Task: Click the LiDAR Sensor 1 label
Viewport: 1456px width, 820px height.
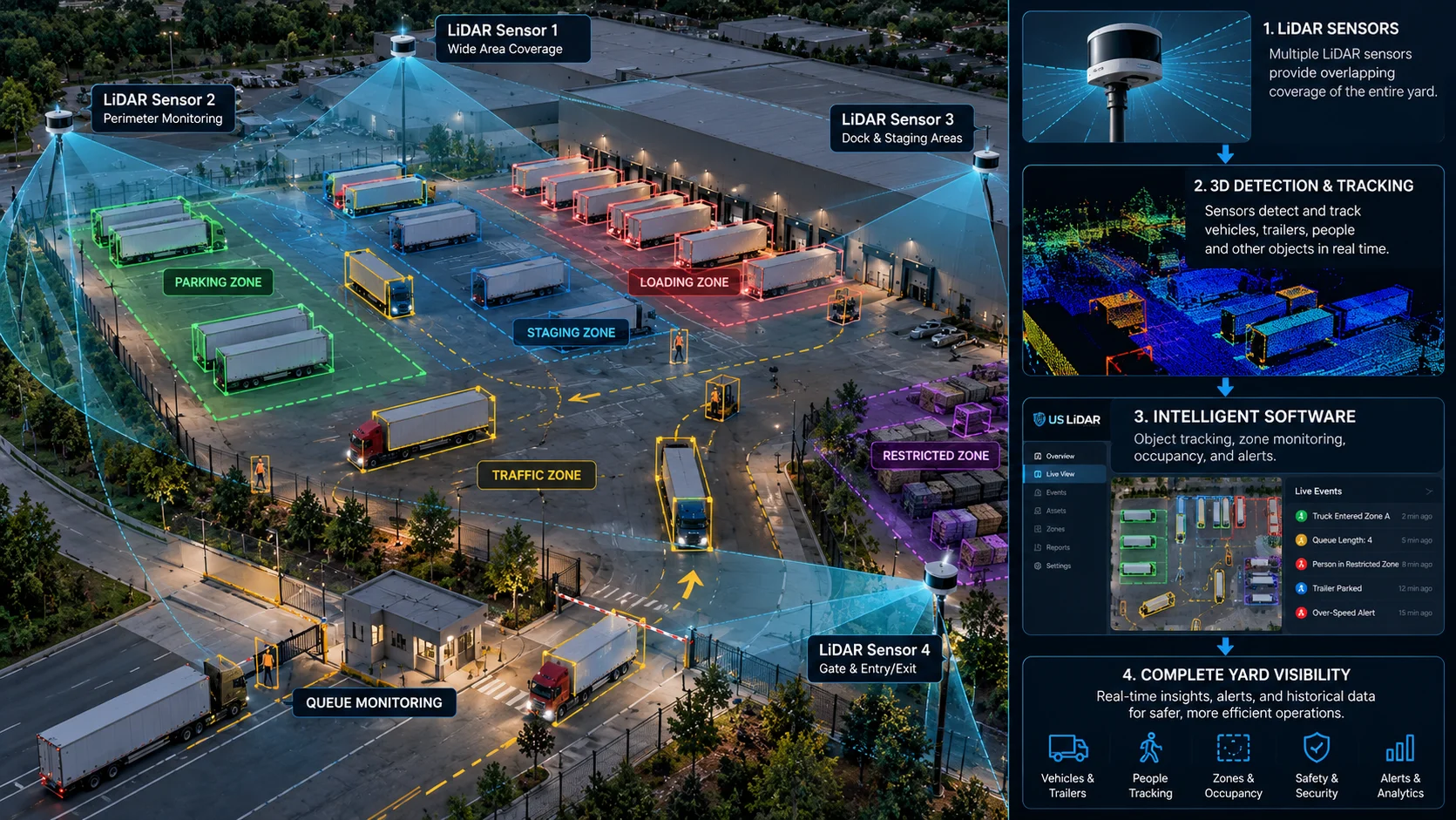Action: pyautogui.click(x=512, y=38)
